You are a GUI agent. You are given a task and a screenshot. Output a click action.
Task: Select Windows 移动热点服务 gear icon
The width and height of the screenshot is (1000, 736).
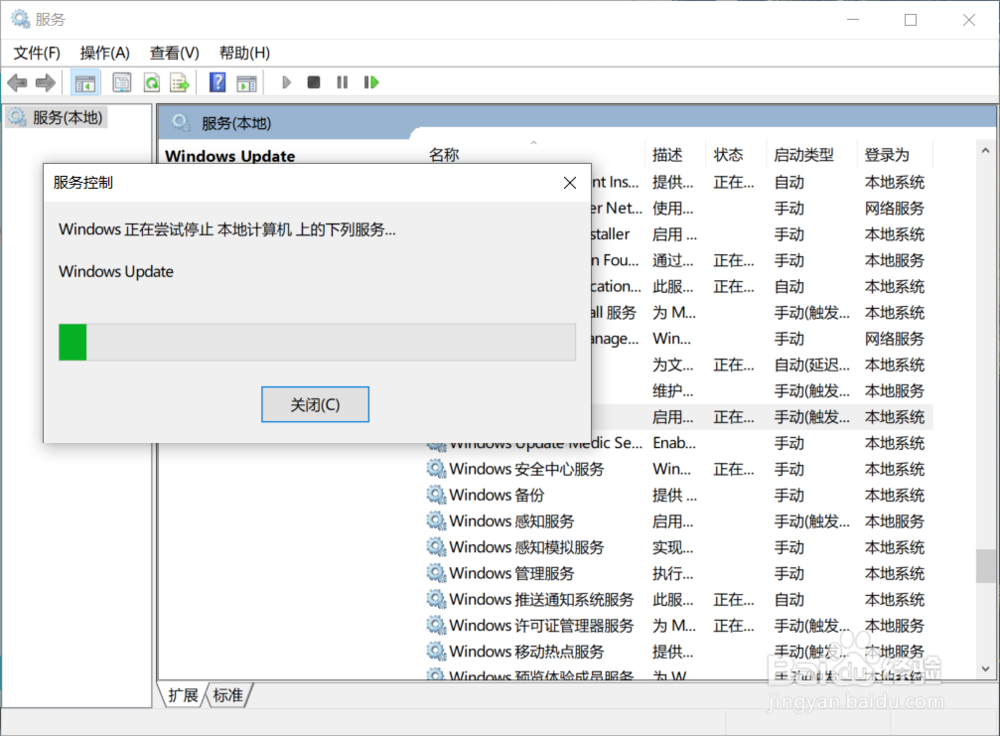click(x=436, y=652)
